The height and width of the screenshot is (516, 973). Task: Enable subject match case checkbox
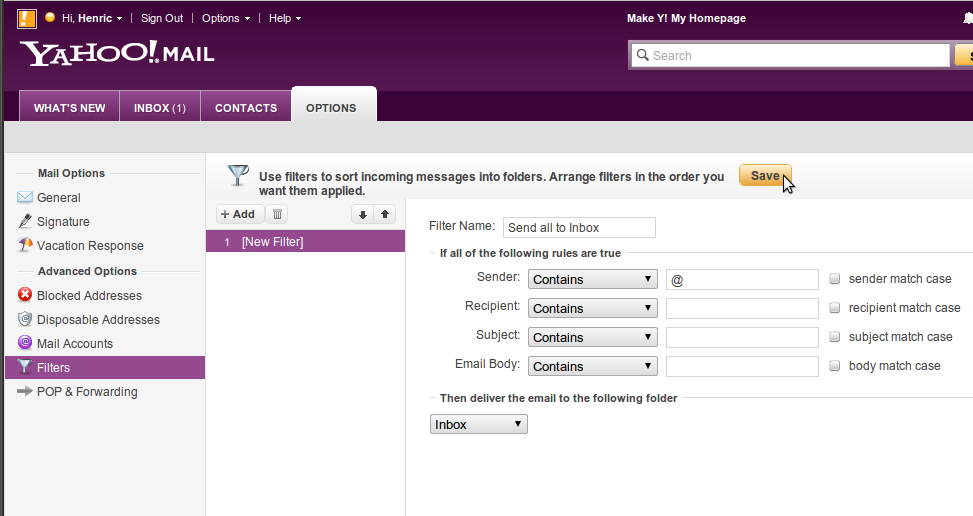pos(835,337)
